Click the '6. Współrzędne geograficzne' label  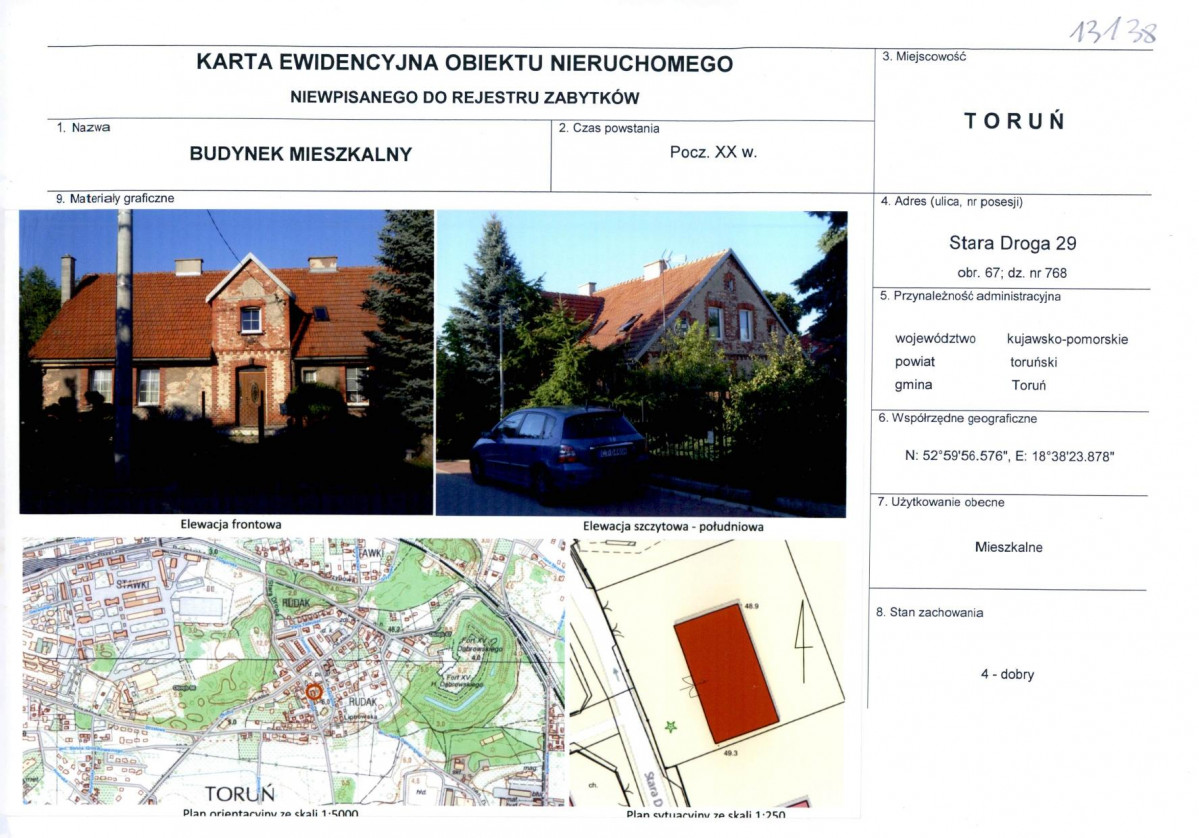click(957, 419)
